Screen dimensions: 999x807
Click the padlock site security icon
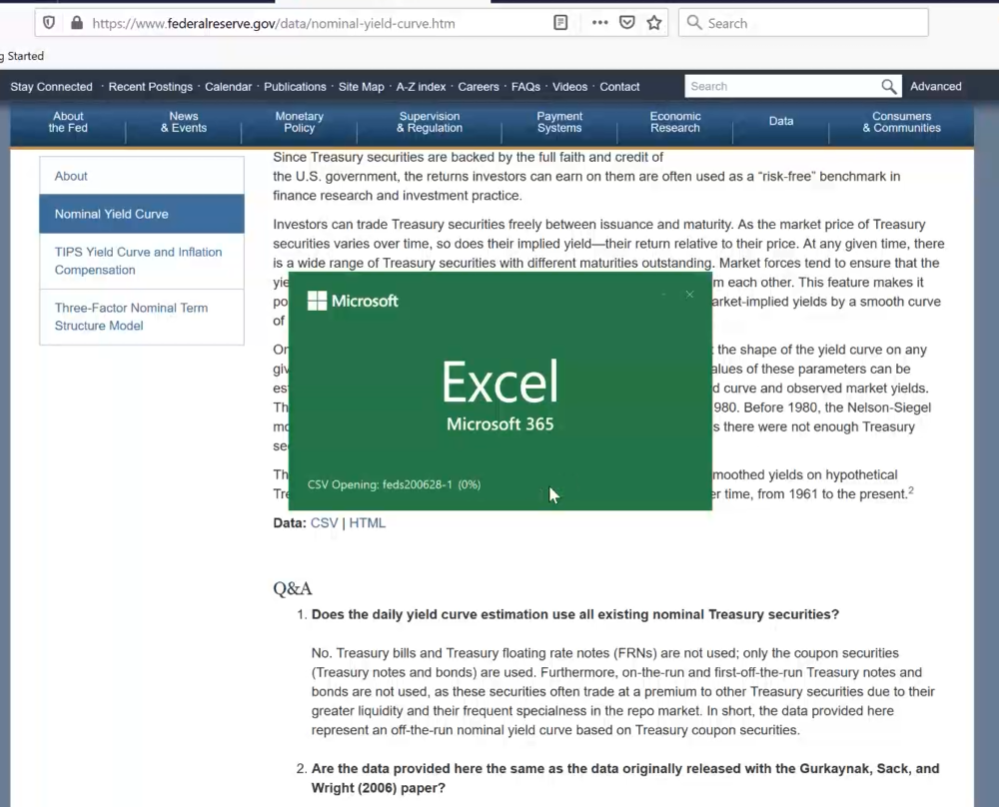click(76, 22)
